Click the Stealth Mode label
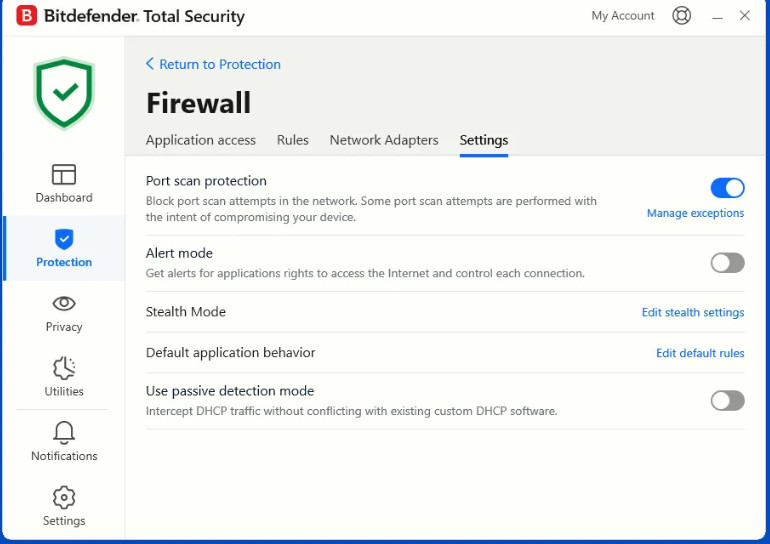 [x=186, y=311]
